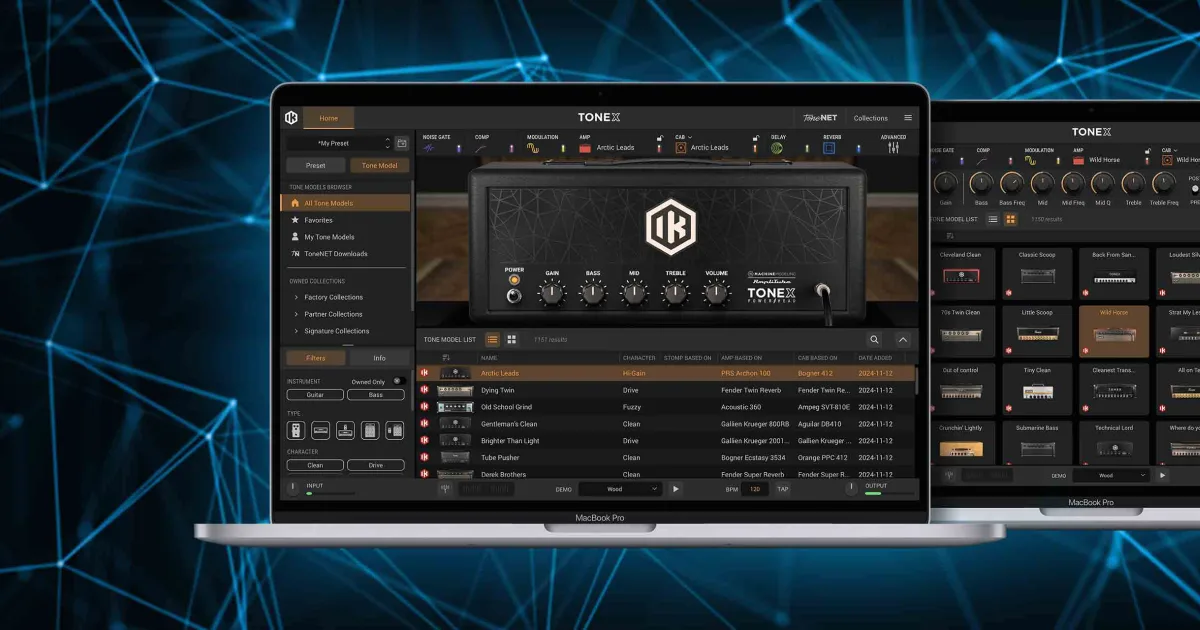Click the Modulation waveform icon
This screenshot has width=1200, height=630.
[x=535, y=148]
